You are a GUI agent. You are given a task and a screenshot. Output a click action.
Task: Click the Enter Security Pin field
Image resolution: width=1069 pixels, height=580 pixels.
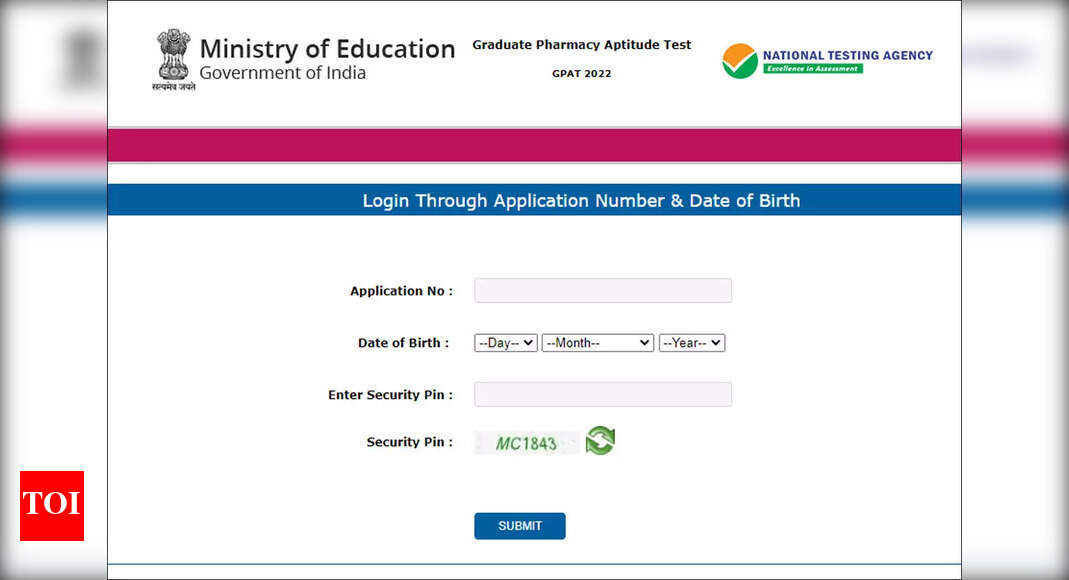pyautogui.click(x=602, y=394)
